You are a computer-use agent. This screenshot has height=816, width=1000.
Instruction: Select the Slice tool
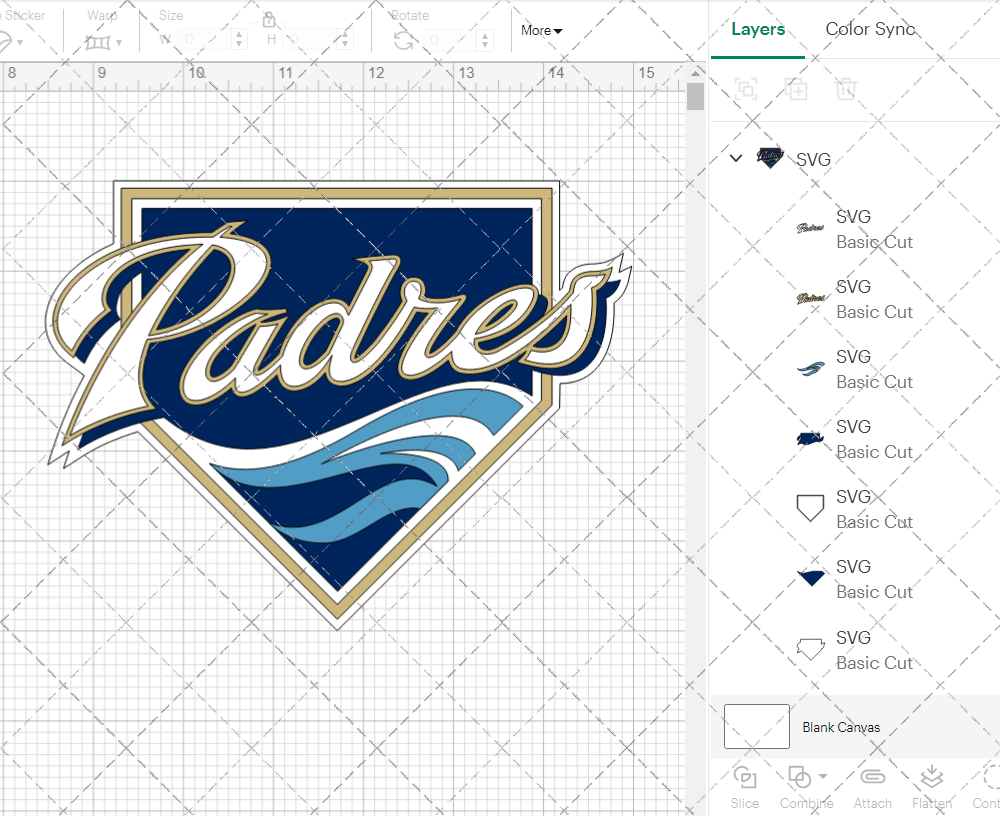point(744,788)
